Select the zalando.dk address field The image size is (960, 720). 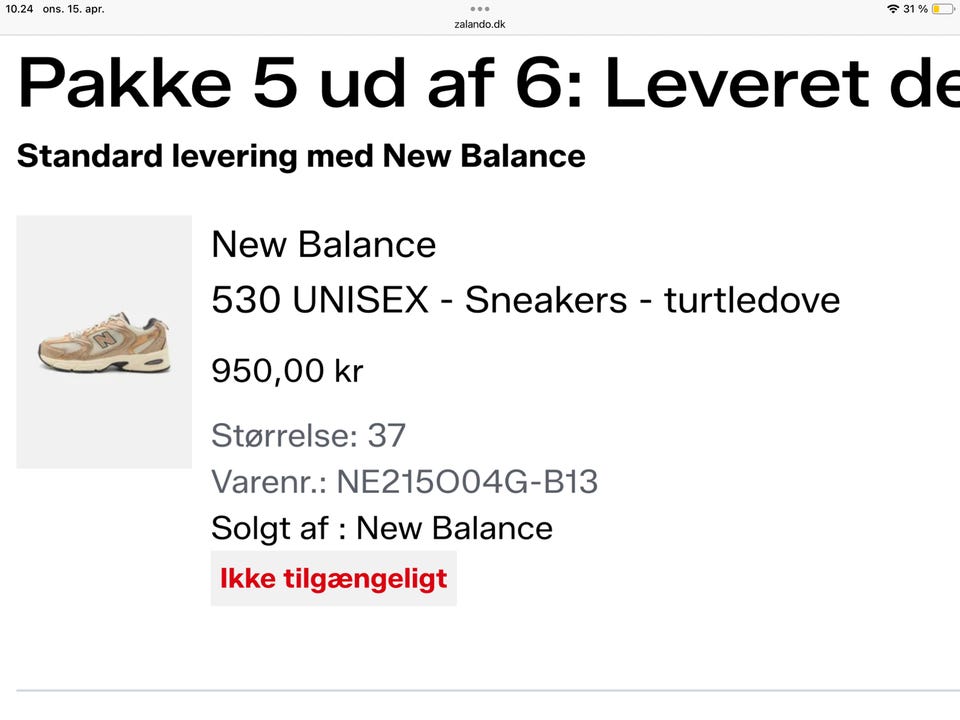(480, 24)
